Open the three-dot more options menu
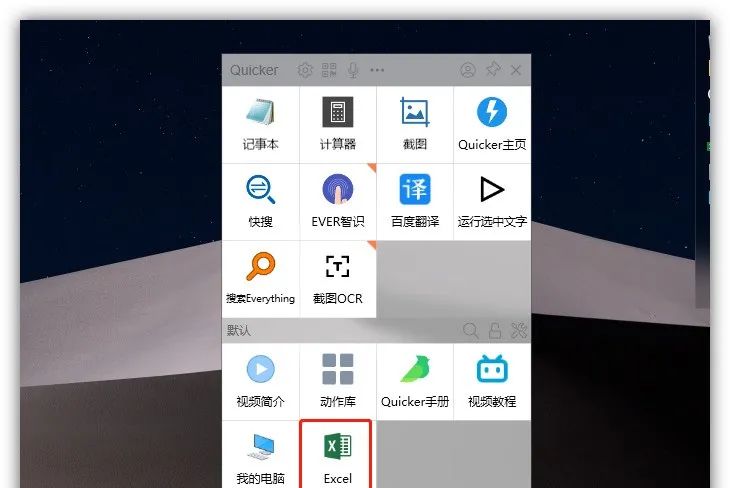 coord(377,70)
